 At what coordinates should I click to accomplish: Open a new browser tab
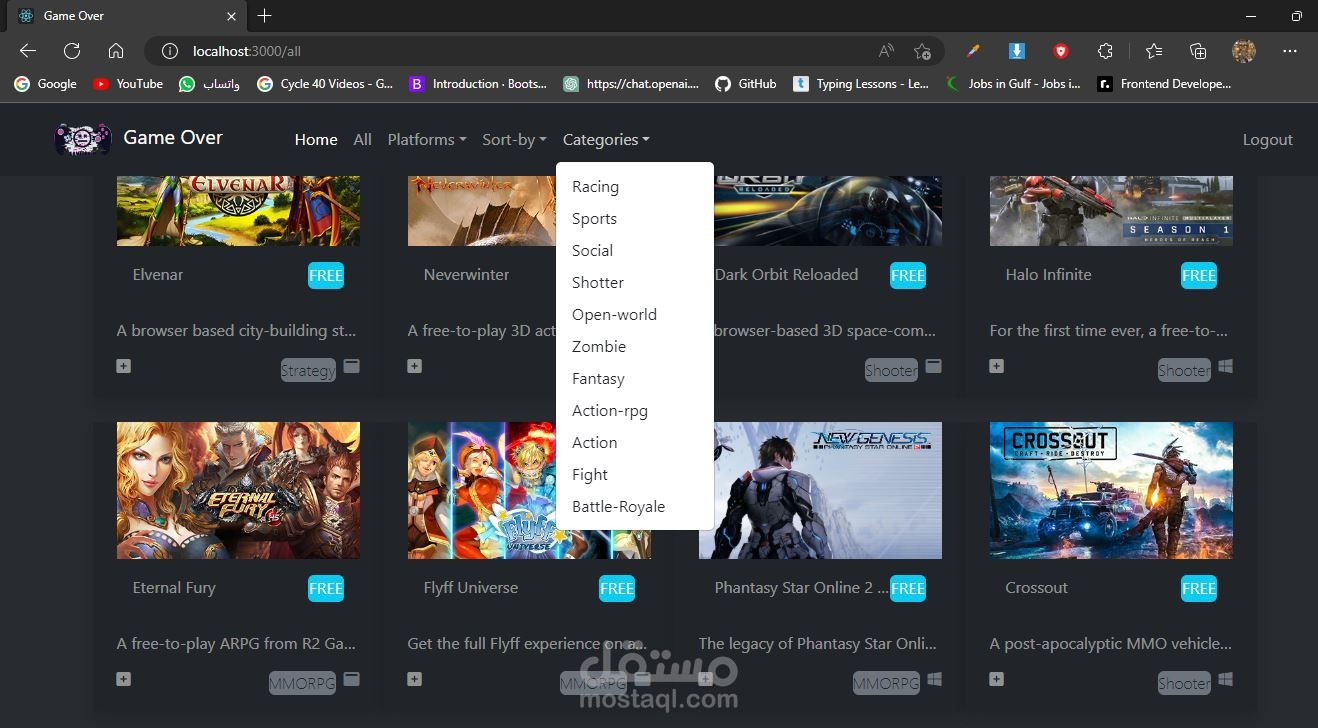point(264,16)
